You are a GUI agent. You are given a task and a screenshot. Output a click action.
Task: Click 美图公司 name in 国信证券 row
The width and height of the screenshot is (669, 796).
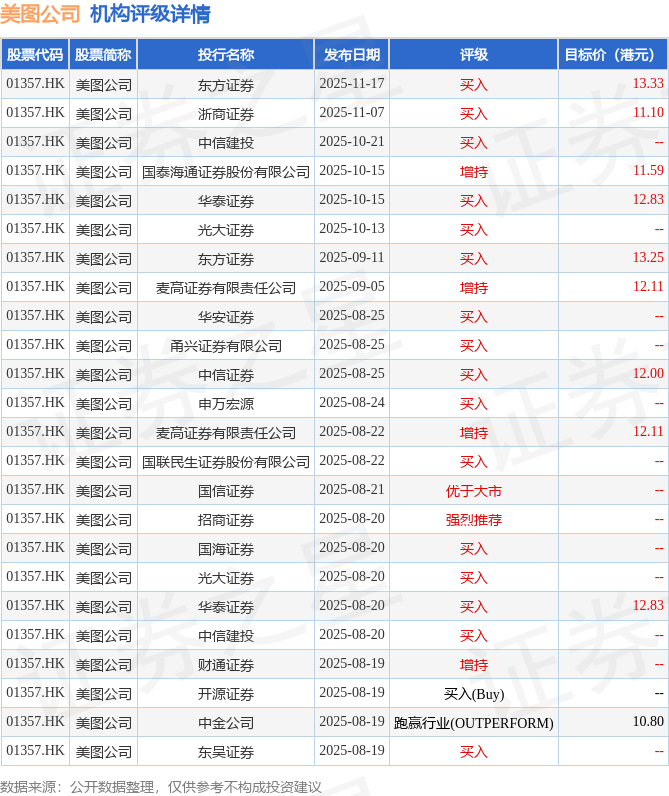click(104, 491)
